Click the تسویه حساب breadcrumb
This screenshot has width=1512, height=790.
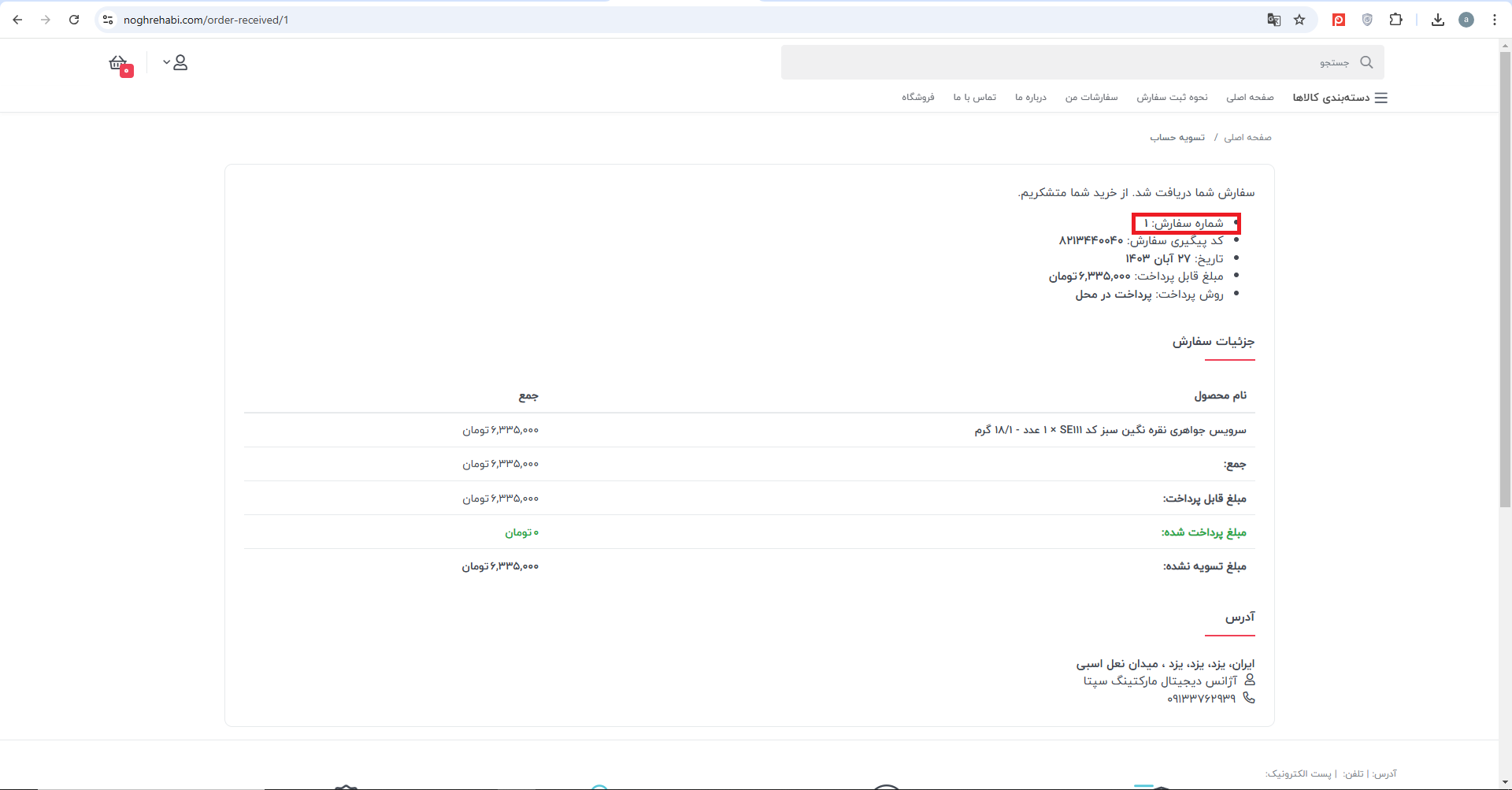click(x=1177, y=137)
